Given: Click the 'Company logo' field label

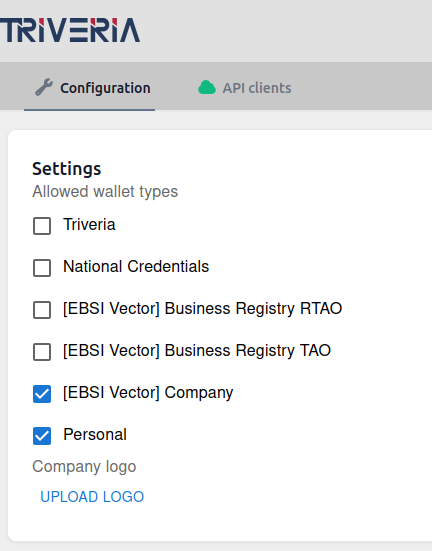Looking at the screenshot, I should coord(84,467).
